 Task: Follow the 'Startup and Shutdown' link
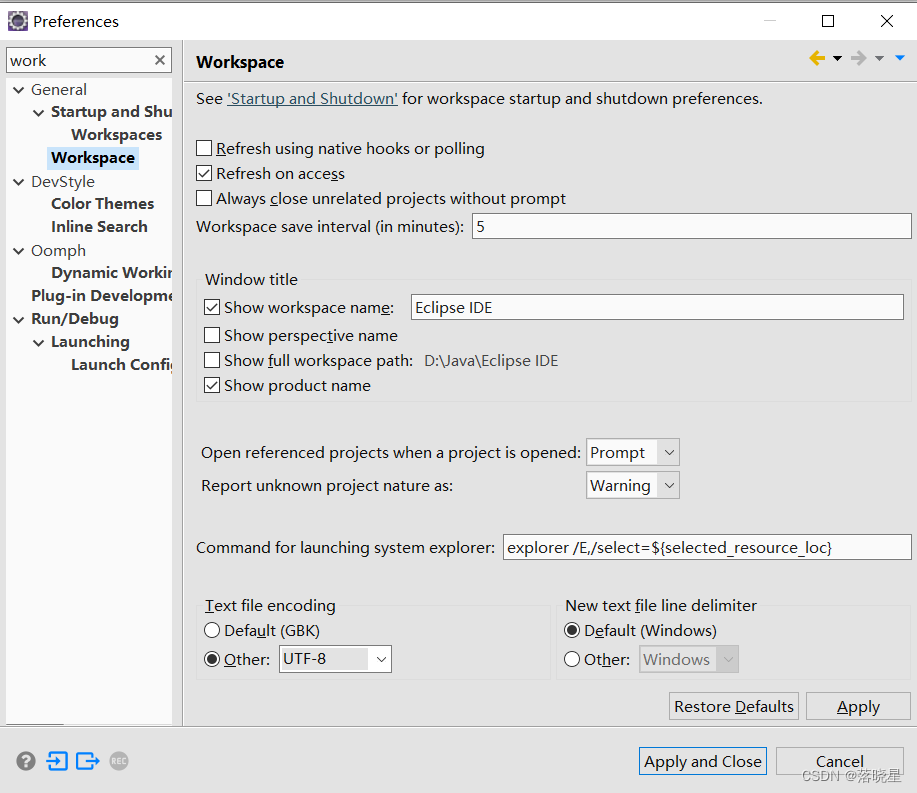(x=312, y=98)
